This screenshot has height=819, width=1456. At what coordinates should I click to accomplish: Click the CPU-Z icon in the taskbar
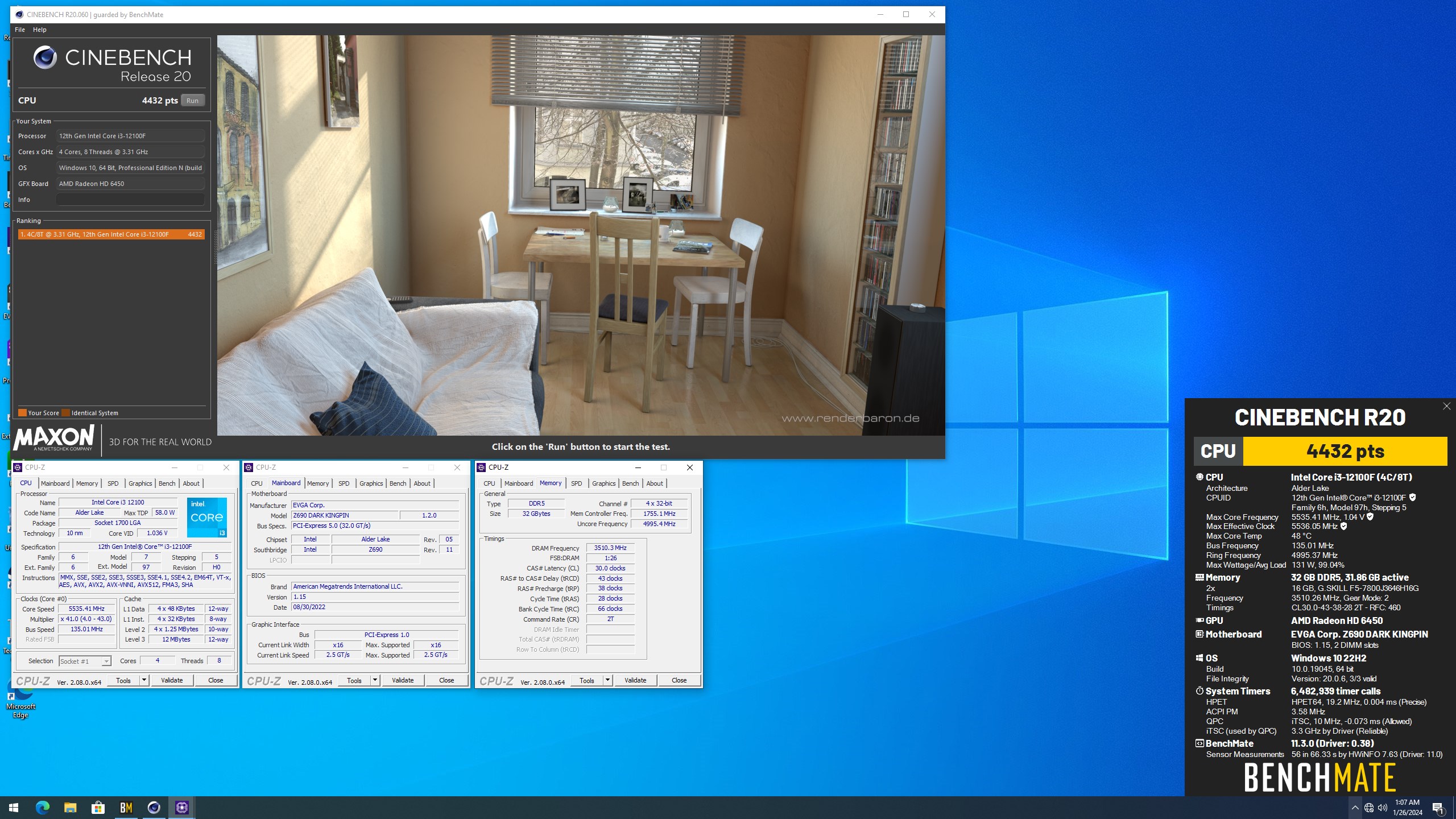pyautogui.click(x=181, y=807)
